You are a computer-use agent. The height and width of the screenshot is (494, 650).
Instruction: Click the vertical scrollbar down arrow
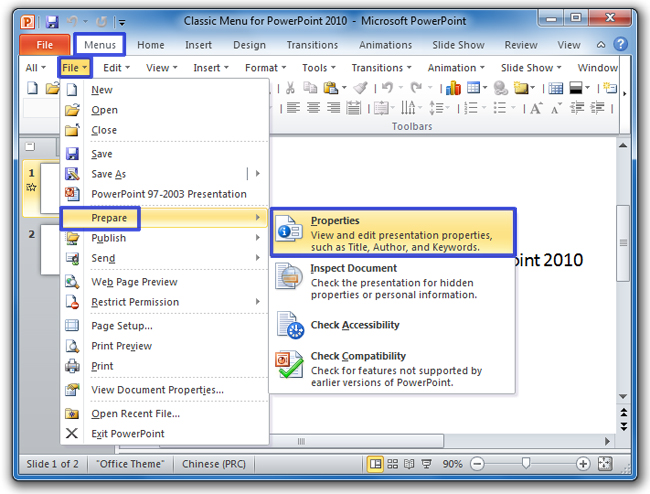(x=623, y=397)
